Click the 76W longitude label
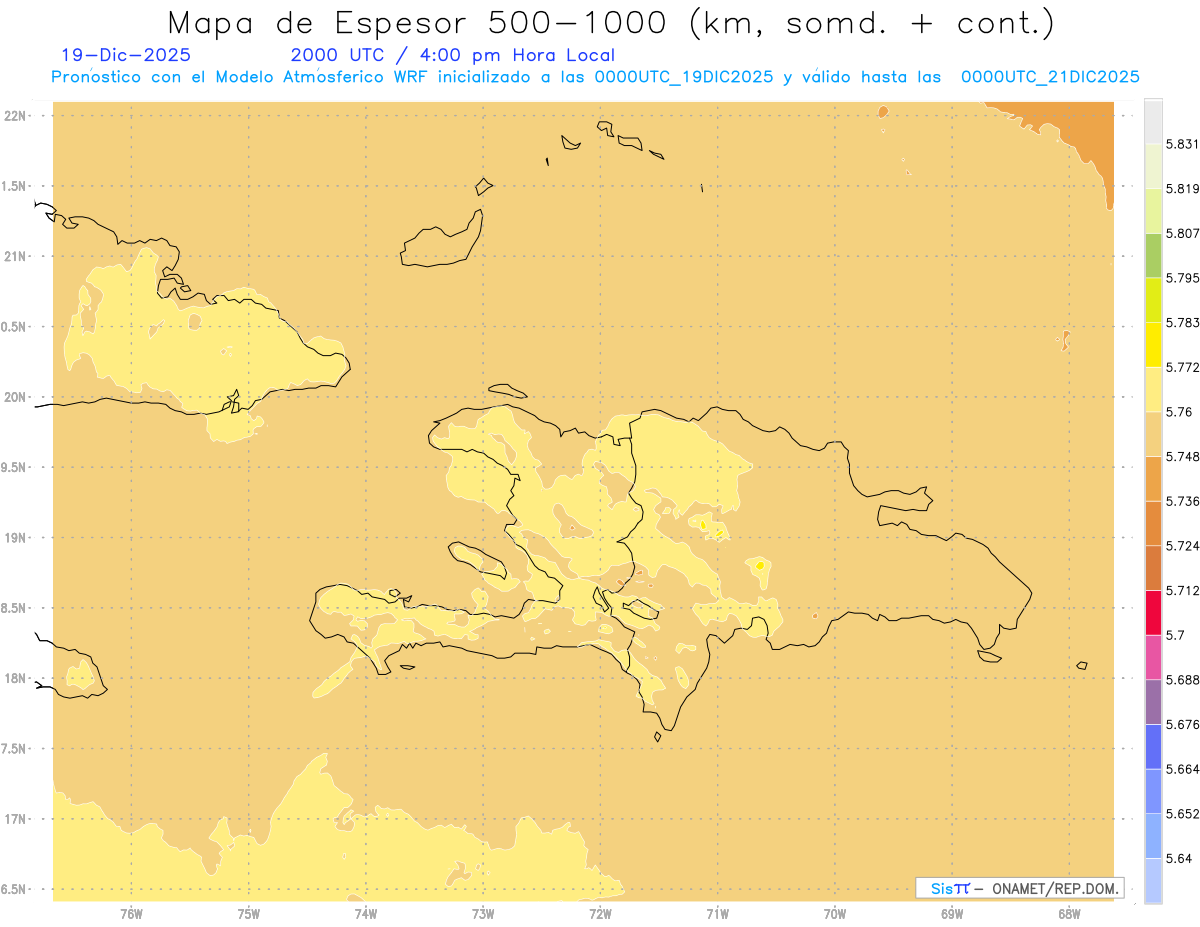Viewport: 1200px width, 927px height. pos(131,914)
